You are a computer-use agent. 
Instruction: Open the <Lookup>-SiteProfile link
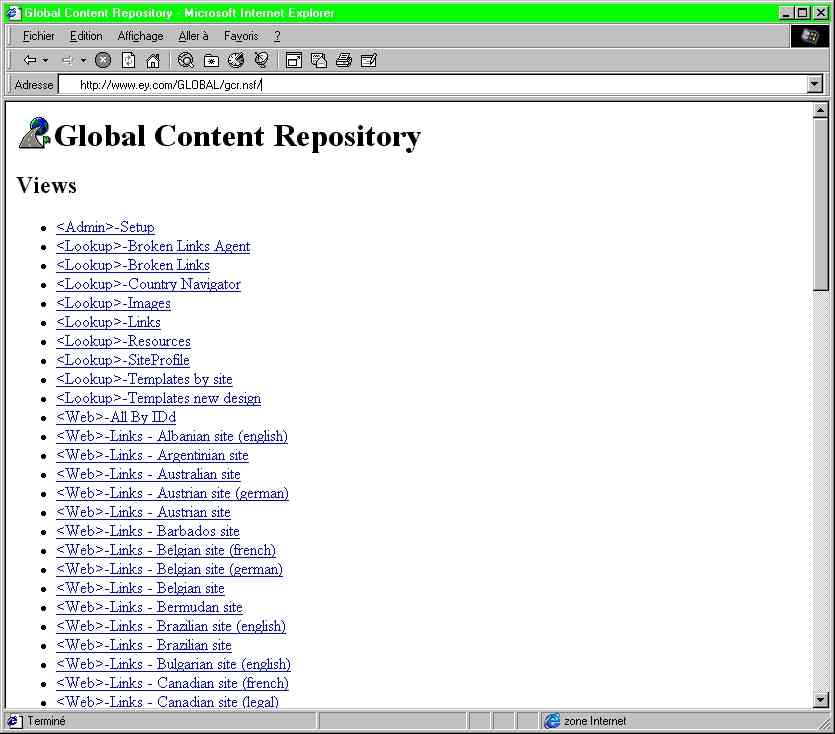(x=122, y=360)
